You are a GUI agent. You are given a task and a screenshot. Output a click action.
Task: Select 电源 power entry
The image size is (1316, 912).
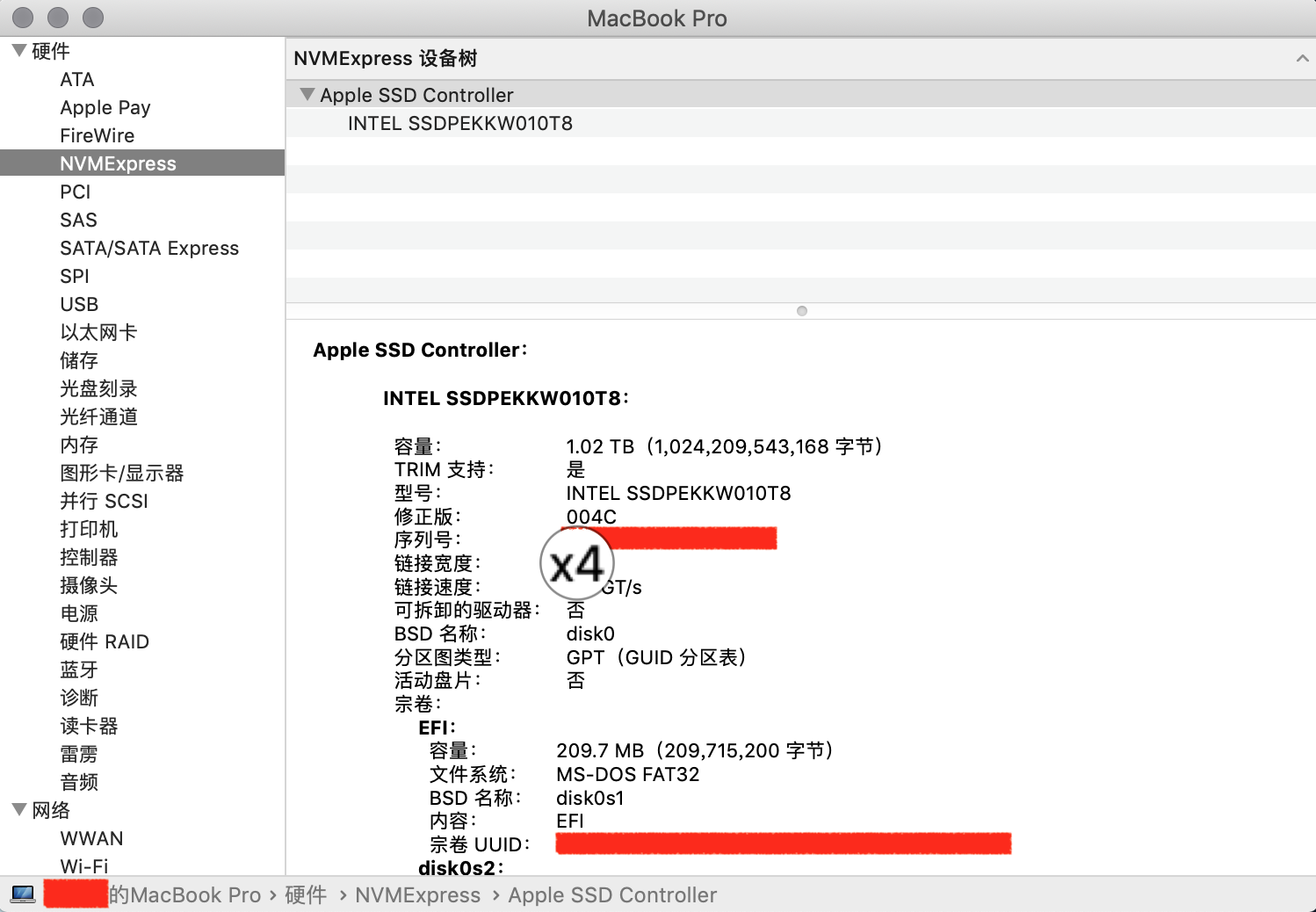pyautogui.click(x=79, y=613)
